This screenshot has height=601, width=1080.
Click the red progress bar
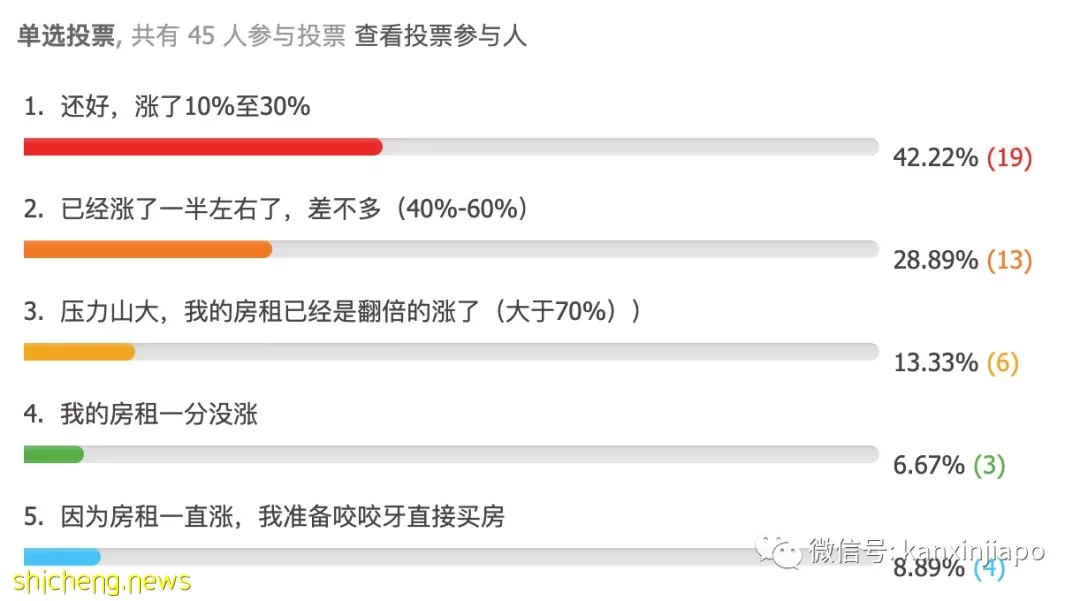(202, 147)
